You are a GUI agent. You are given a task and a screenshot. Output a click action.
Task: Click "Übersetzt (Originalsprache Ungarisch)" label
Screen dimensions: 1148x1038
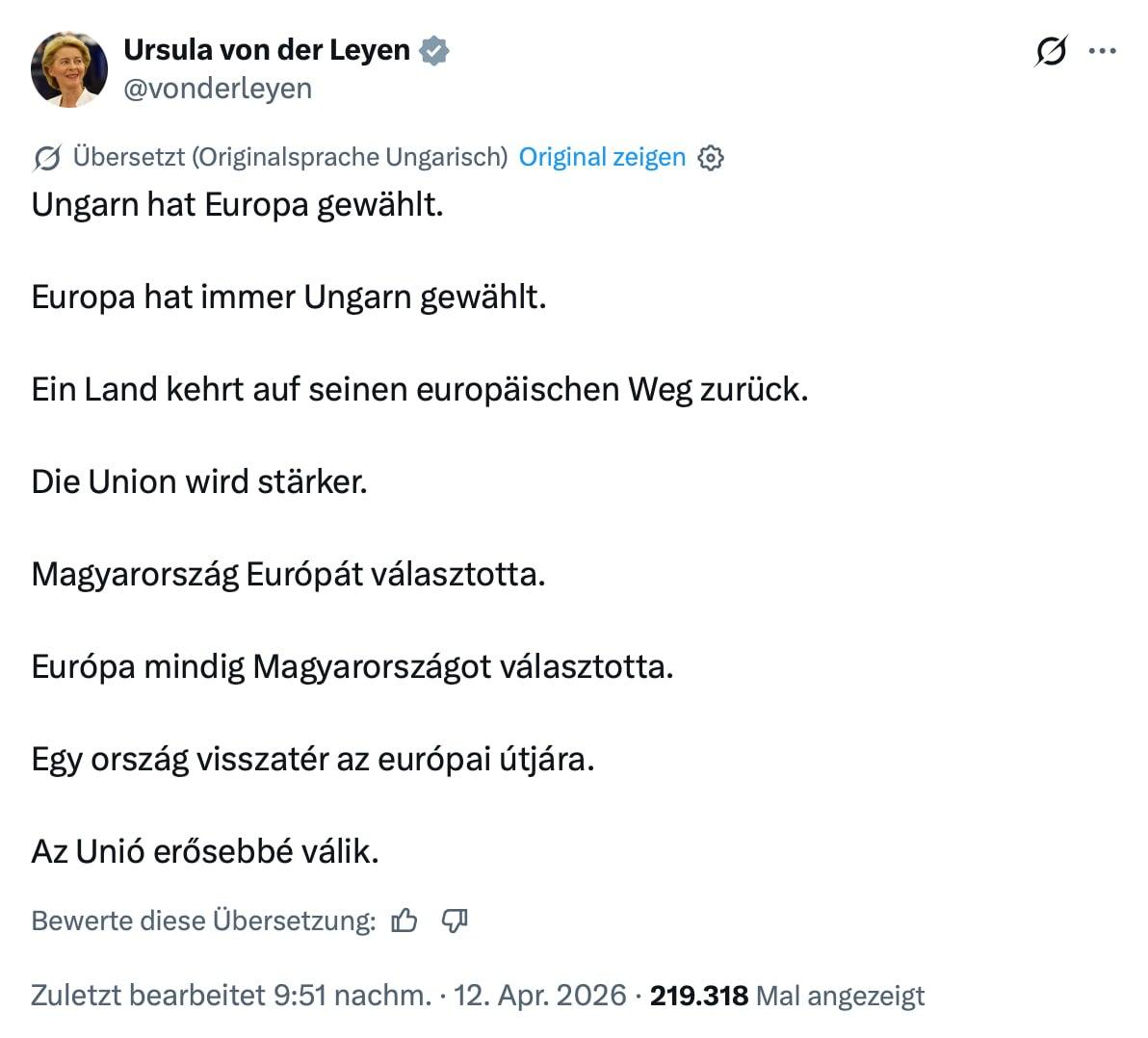click(290, 157)
